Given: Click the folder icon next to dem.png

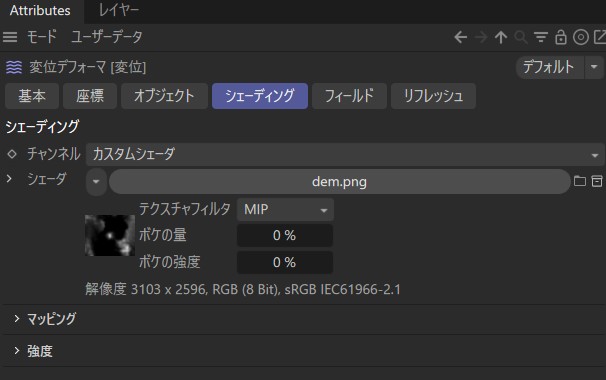Looking at the screenshot, I should pos(579,181).
